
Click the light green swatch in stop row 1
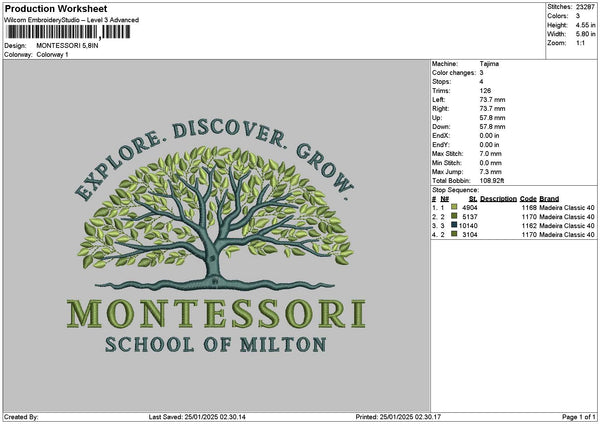(454, 207)
